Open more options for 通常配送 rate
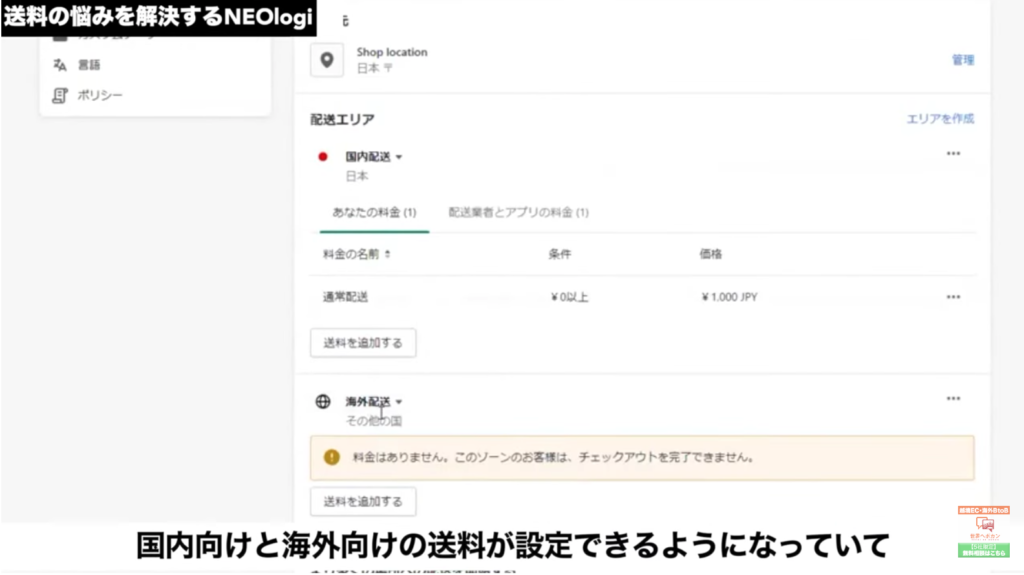 pyautogui.click(x=953, y=297)
